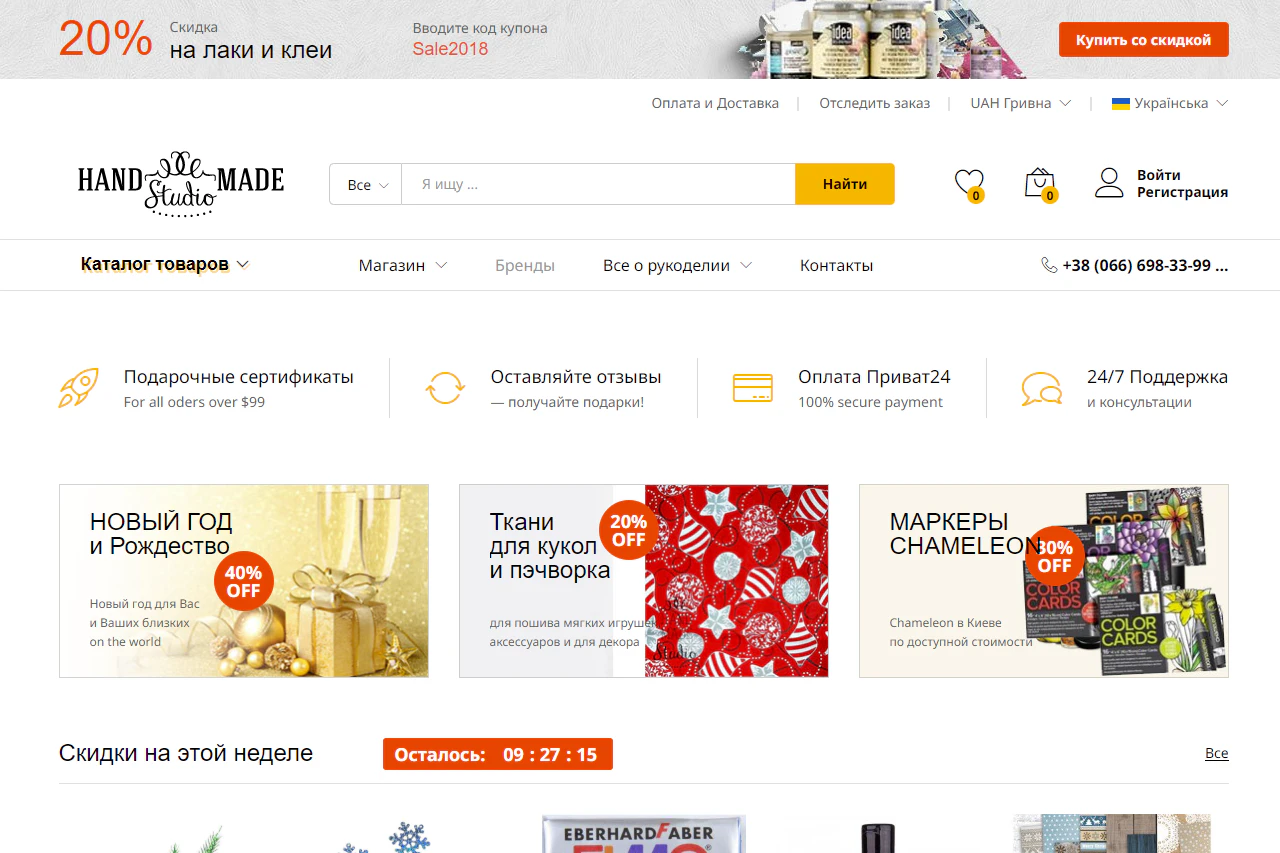Open the shopping bag cart icon
Viewport: 1280px width, 853px height.
click(x=1039, y=183)
